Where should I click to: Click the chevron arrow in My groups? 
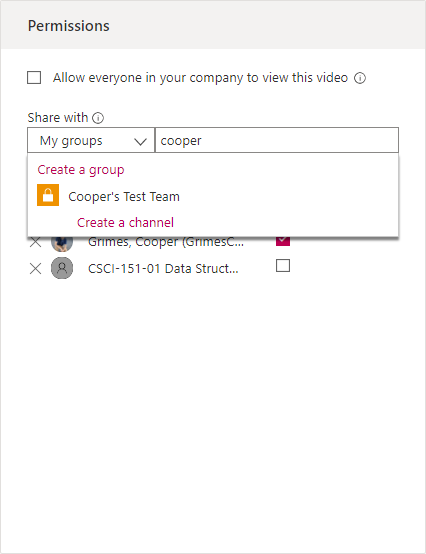click(x=140, y=142)
